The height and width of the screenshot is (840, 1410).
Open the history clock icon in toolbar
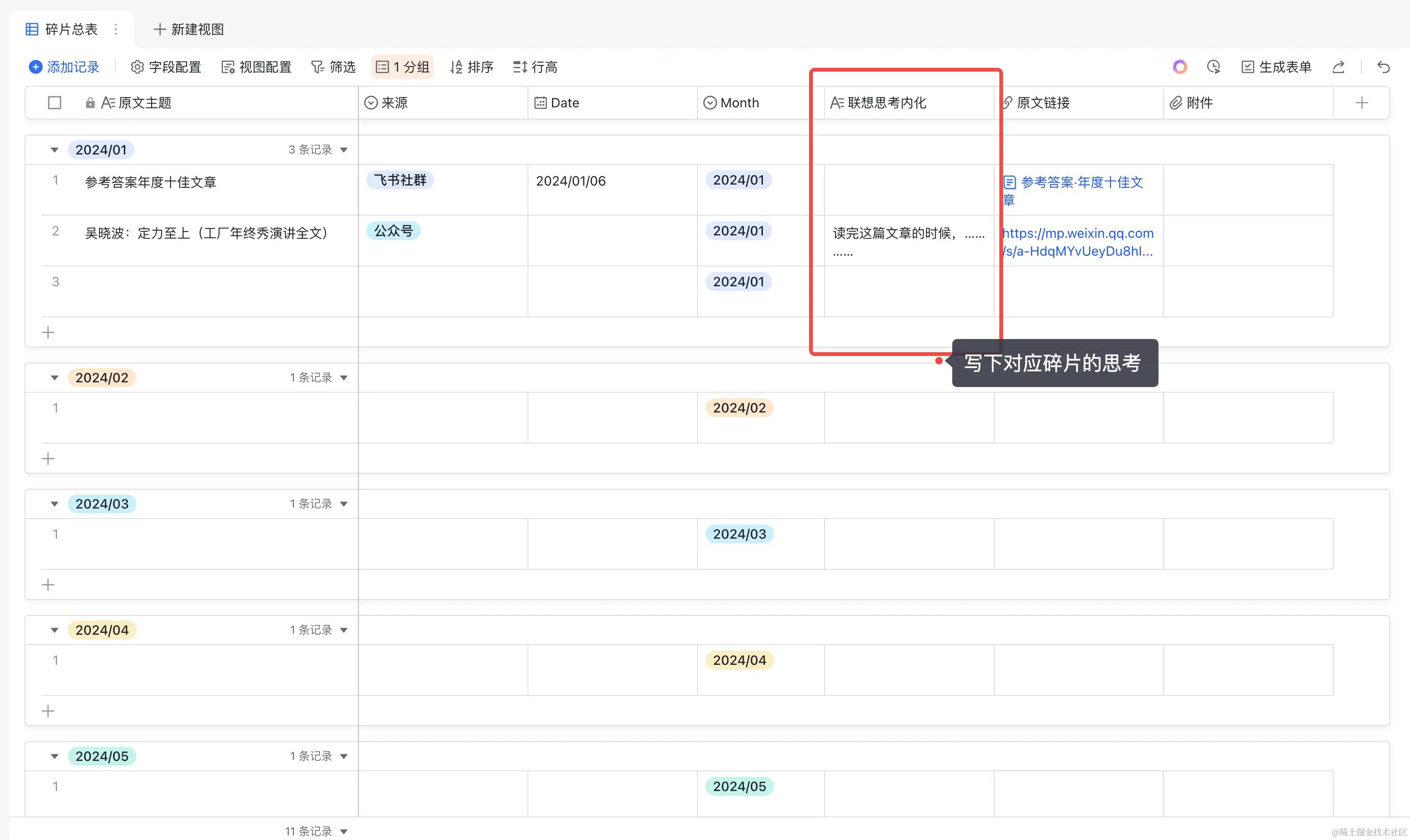click(x=1213, y=67)
